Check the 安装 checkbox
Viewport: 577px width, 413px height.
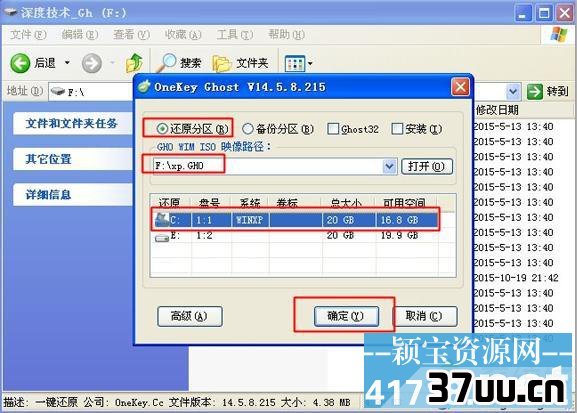pos(397,129)
